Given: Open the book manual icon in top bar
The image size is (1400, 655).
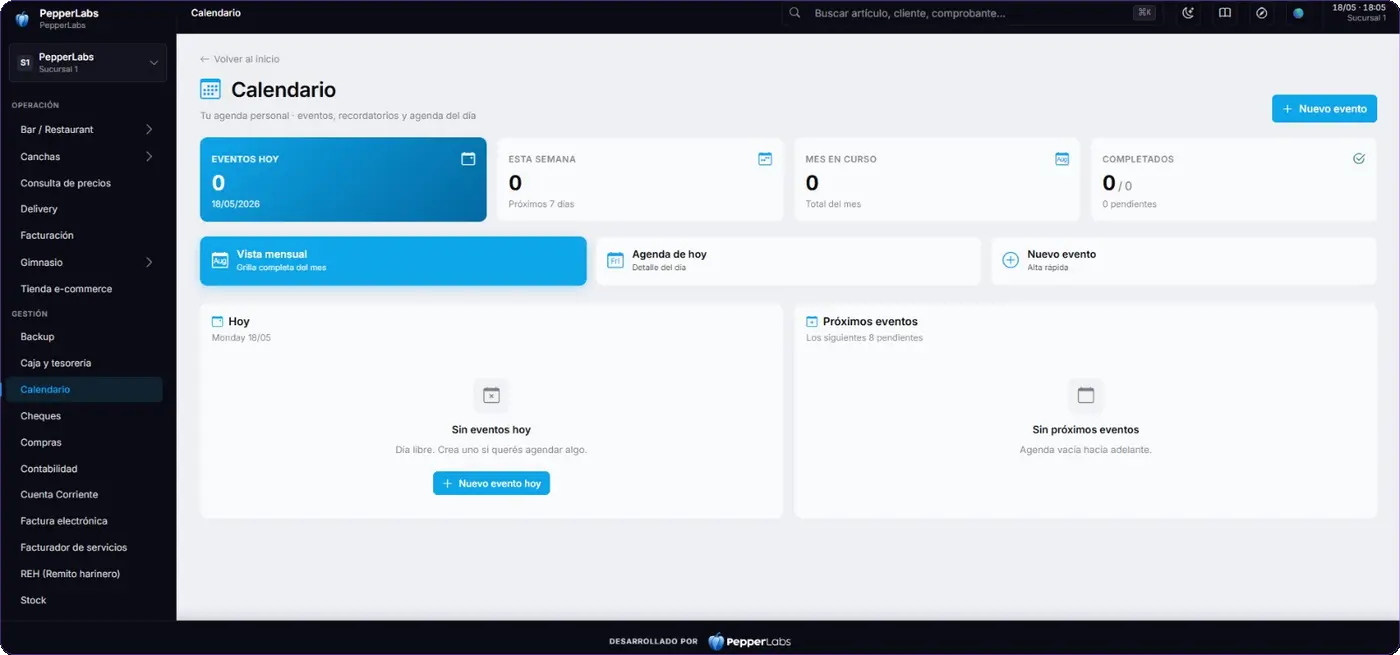Looking at the screenshot, I should 1224,13.
